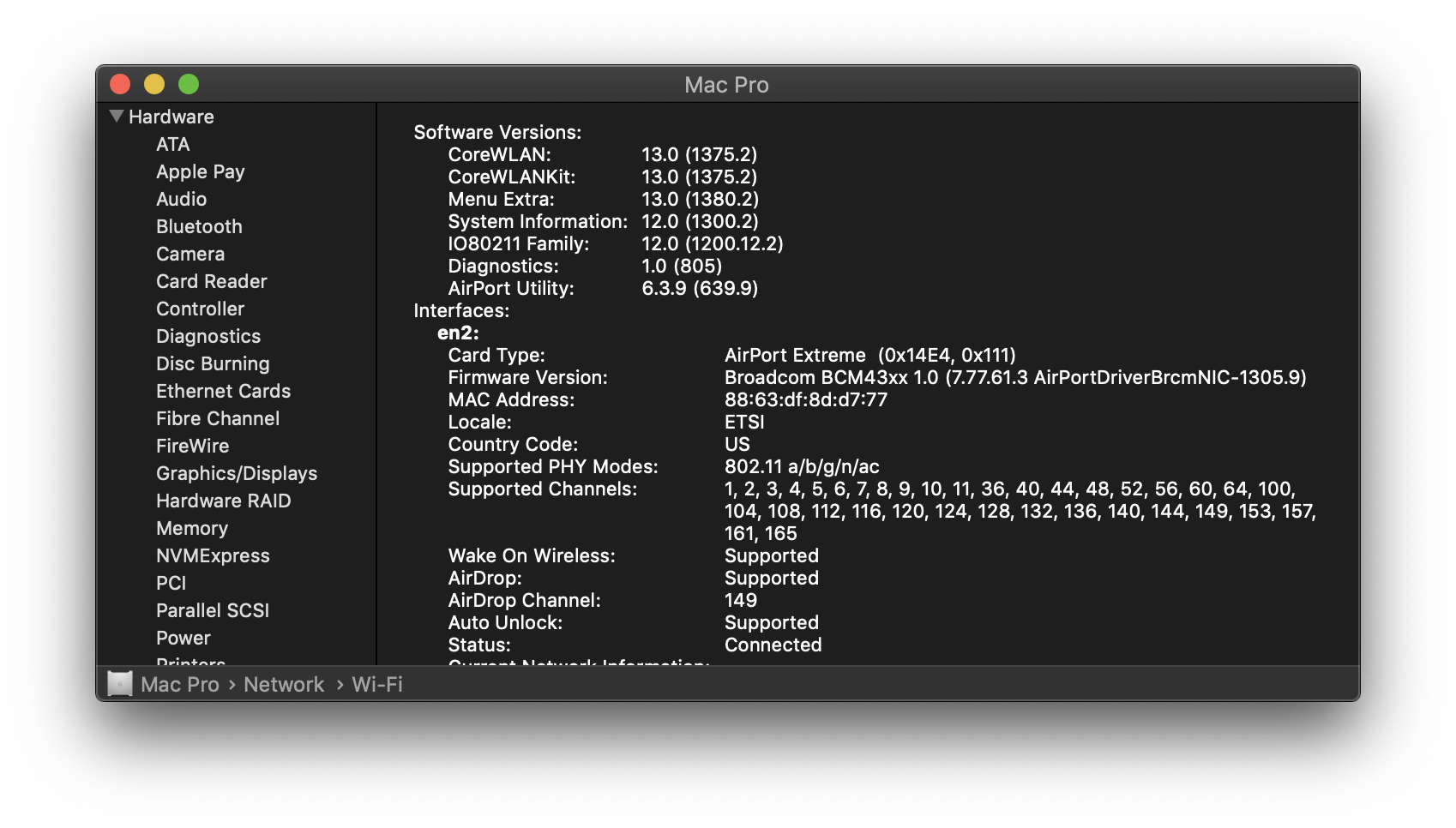Click the Status value Connected
The width and height of the screenshot is (1456, 828).
click(x=773, y=645)
